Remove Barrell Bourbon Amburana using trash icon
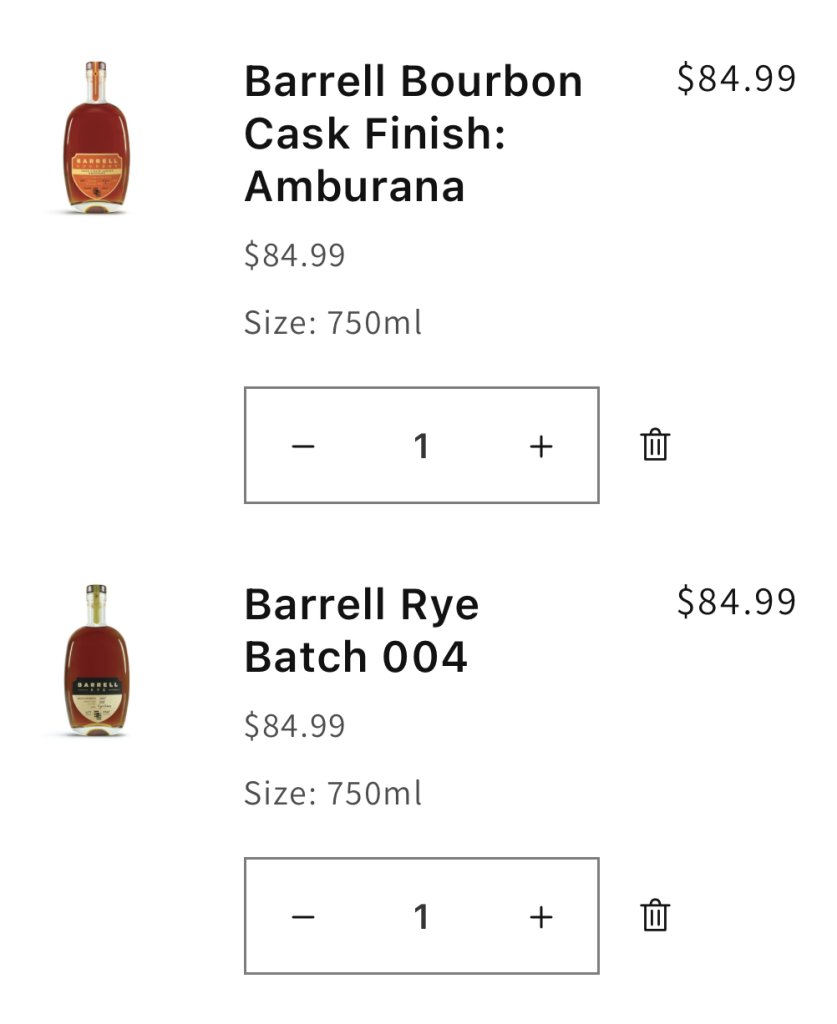The width and height of the screenshot is (837, 1024). [655, 444]
